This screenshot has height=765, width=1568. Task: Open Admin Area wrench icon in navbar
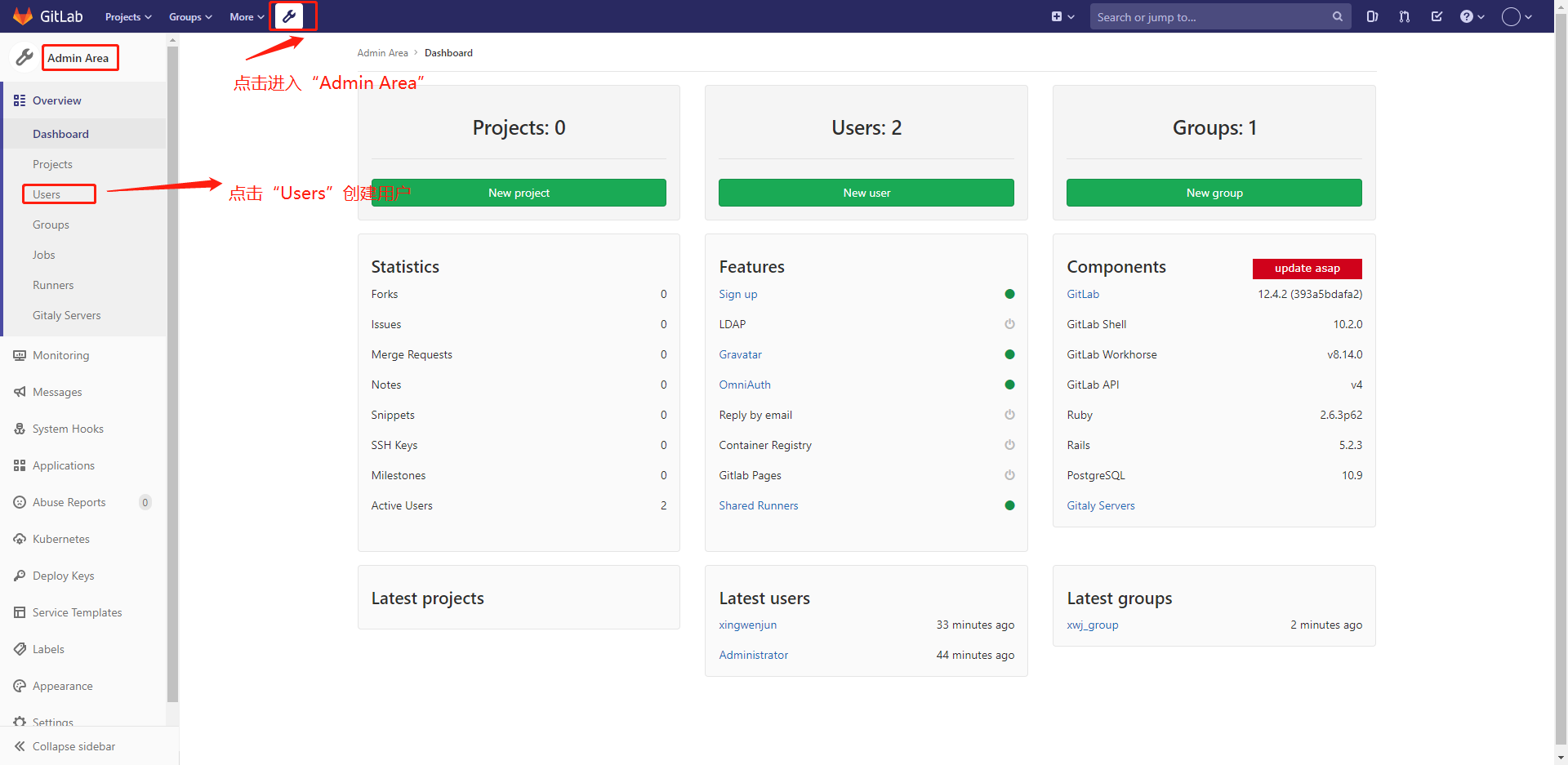[289, 16]
